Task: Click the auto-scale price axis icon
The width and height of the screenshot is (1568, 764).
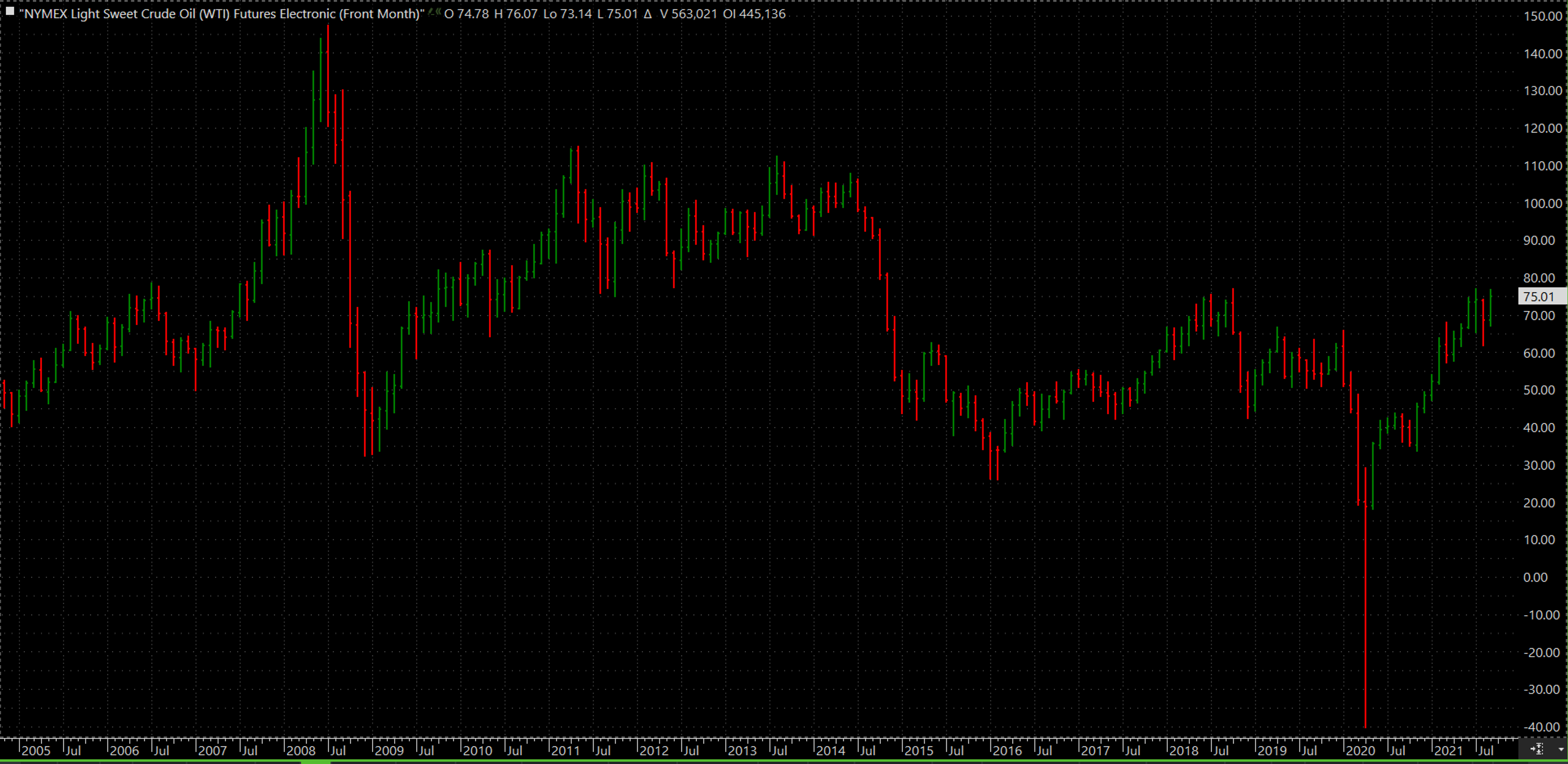Action: coord(1537,748)
